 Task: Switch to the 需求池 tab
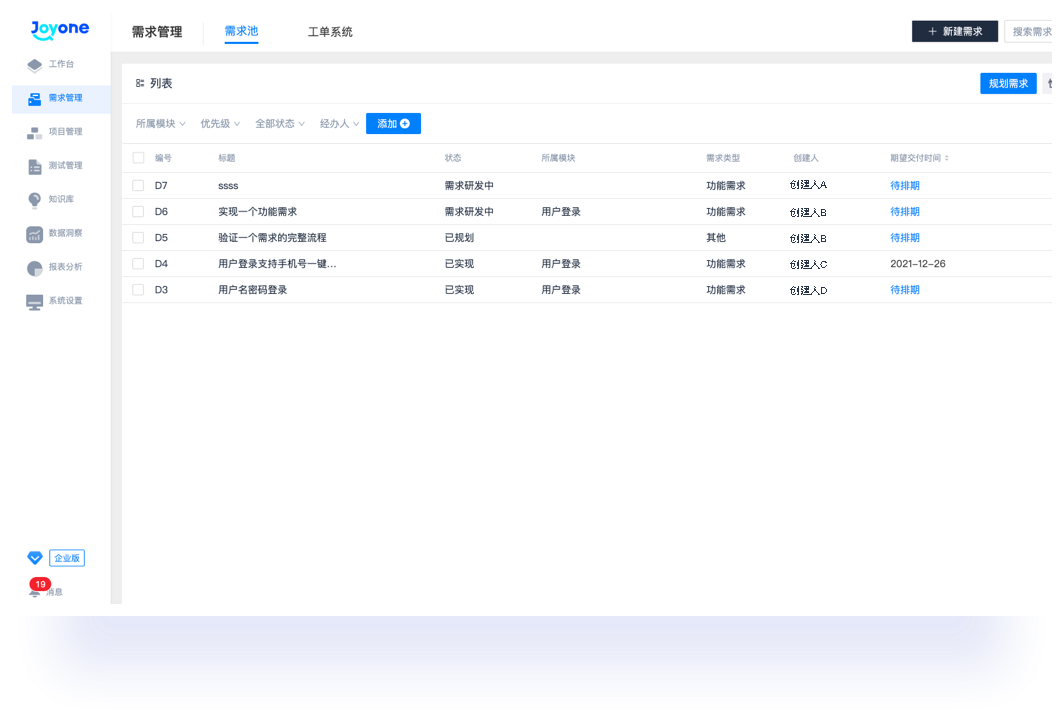point(242,31)
